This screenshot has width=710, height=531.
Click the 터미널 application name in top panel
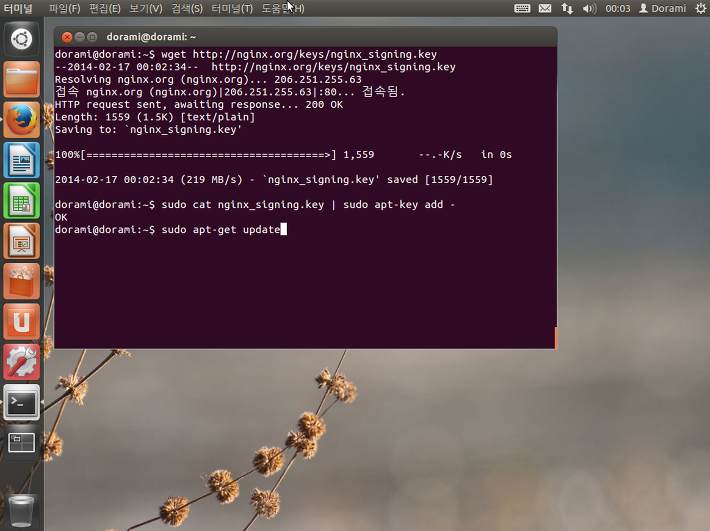tap(18, 8)
